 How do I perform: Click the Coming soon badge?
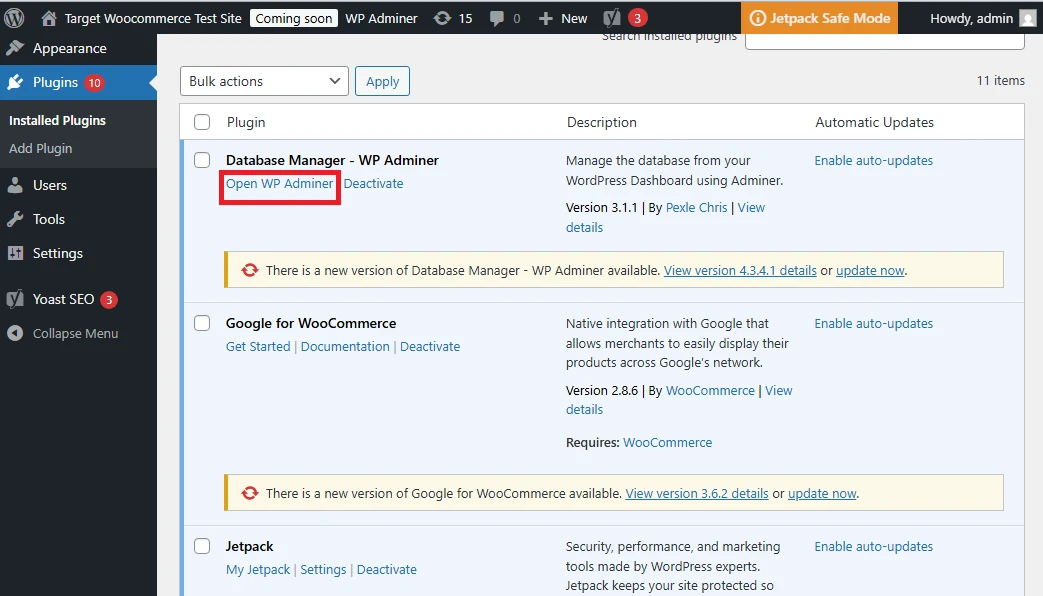[294, 19]
